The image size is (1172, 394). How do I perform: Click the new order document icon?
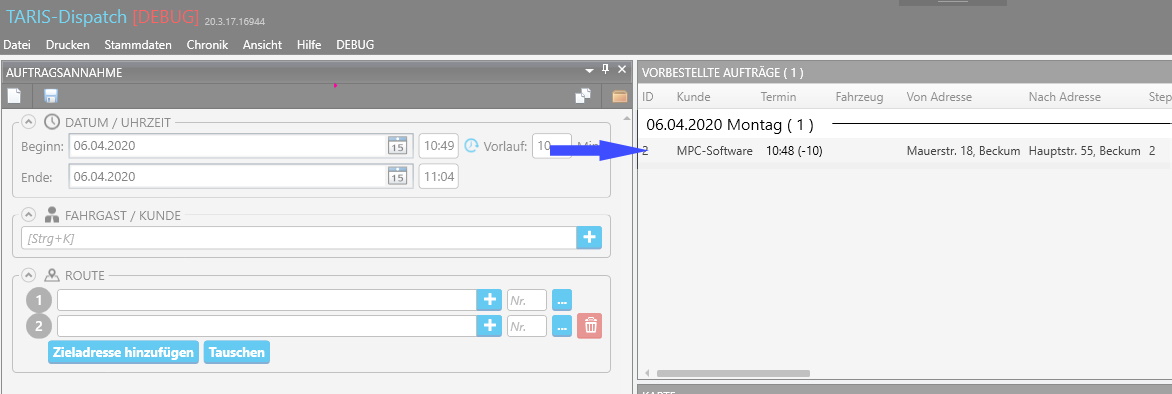pyautogui.click(x=15, y=96)
